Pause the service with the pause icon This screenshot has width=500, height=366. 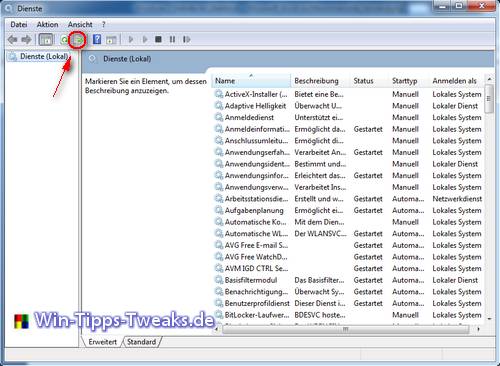tap(172, 39)
